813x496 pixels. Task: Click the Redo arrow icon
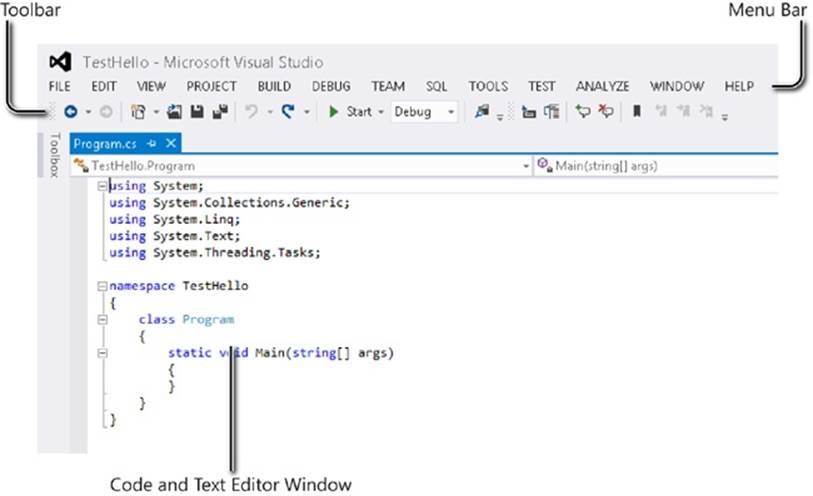(x=288, y=111)
